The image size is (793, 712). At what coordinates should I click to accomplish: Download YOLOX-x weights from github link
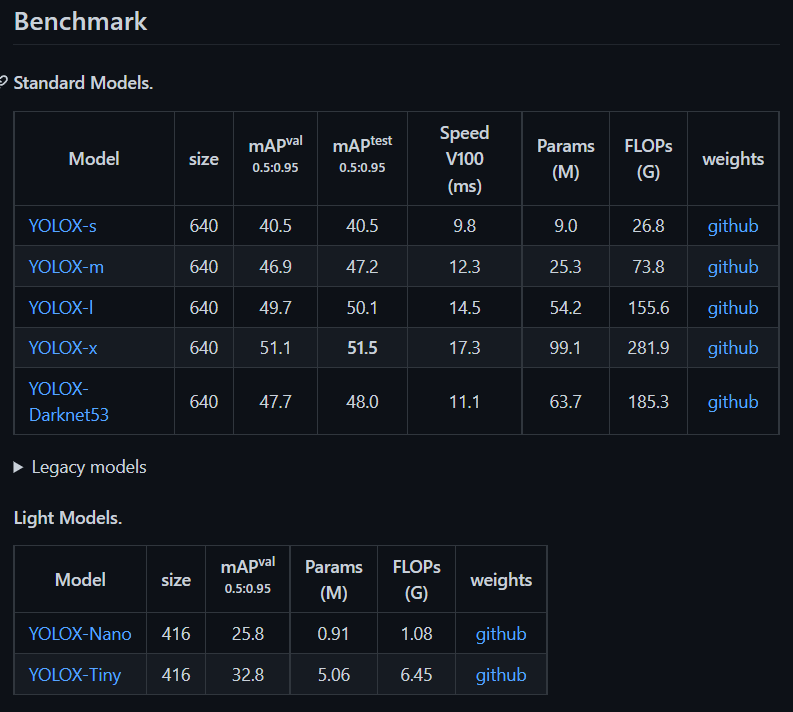pos(733,348)
